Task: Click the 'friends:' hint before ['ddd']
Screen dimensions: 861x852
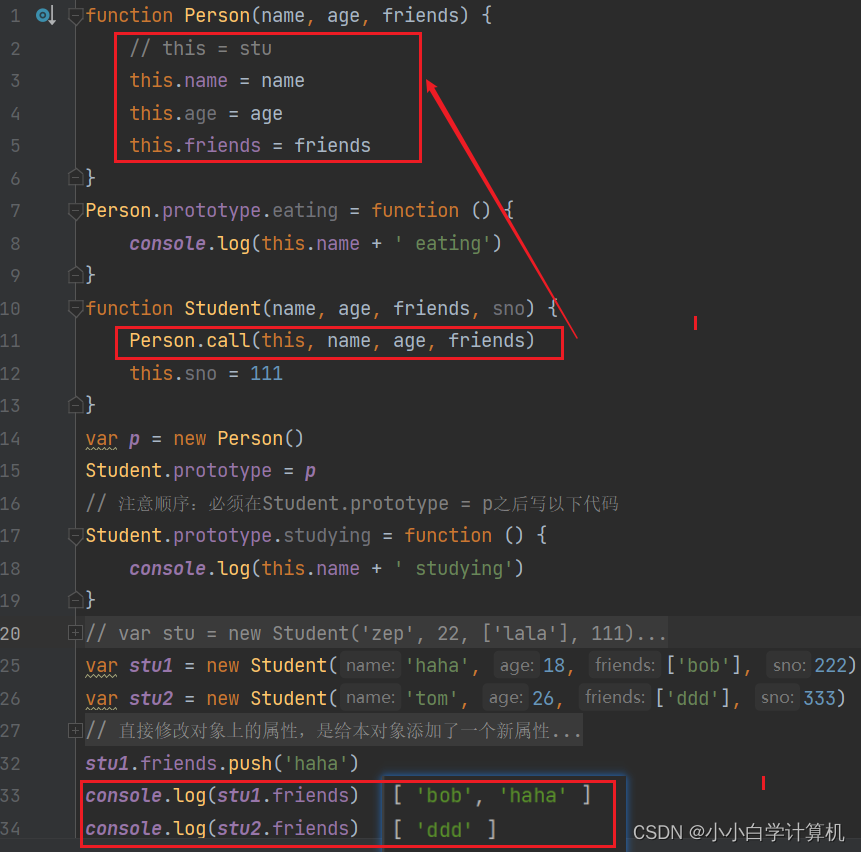Action: 614,698
